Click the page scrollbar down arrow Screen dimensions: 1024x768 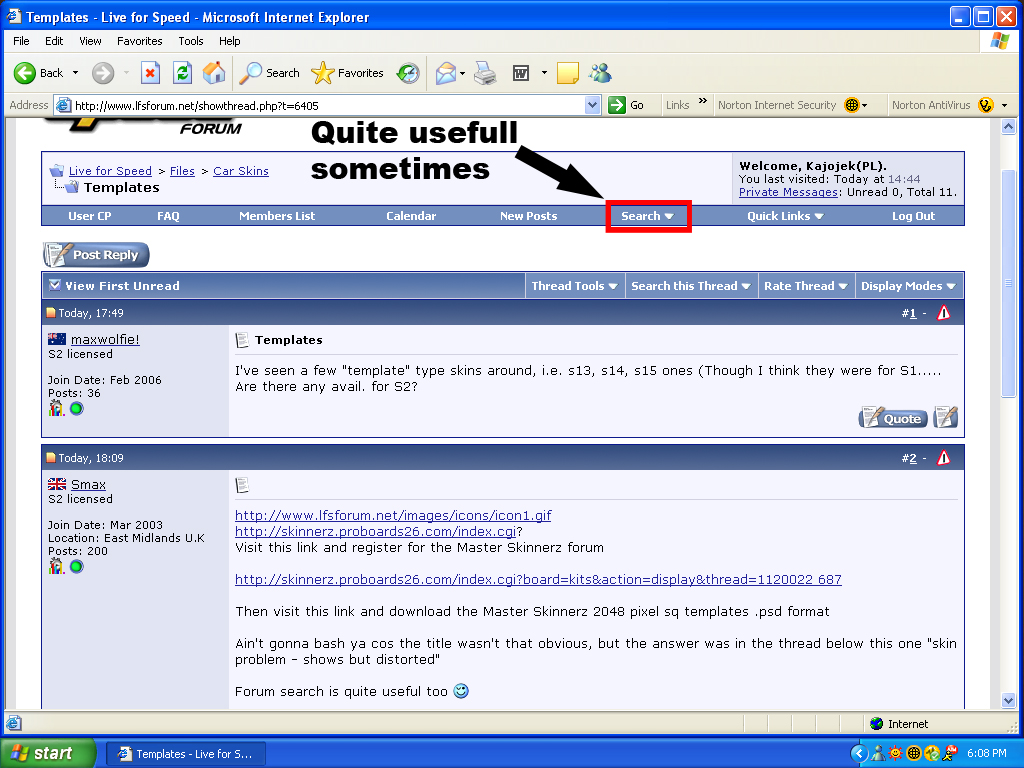point(1008,701)
